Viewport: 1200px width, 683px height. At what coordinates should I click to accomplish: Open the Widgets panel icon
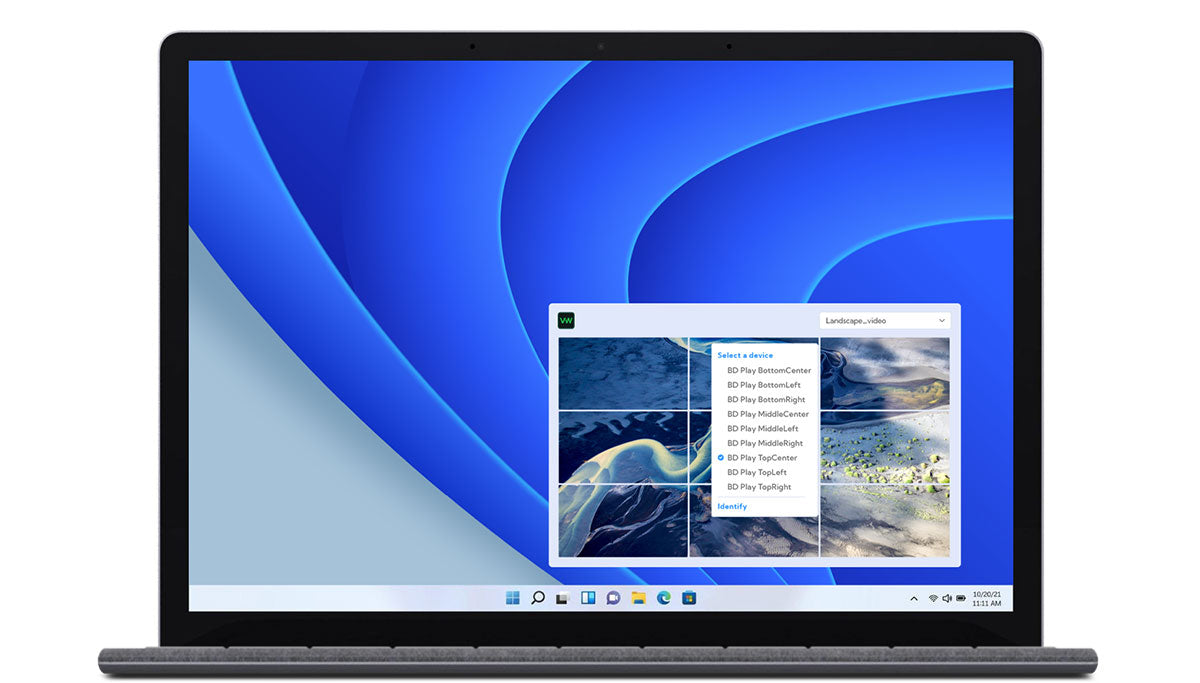(x=588, y=598)
